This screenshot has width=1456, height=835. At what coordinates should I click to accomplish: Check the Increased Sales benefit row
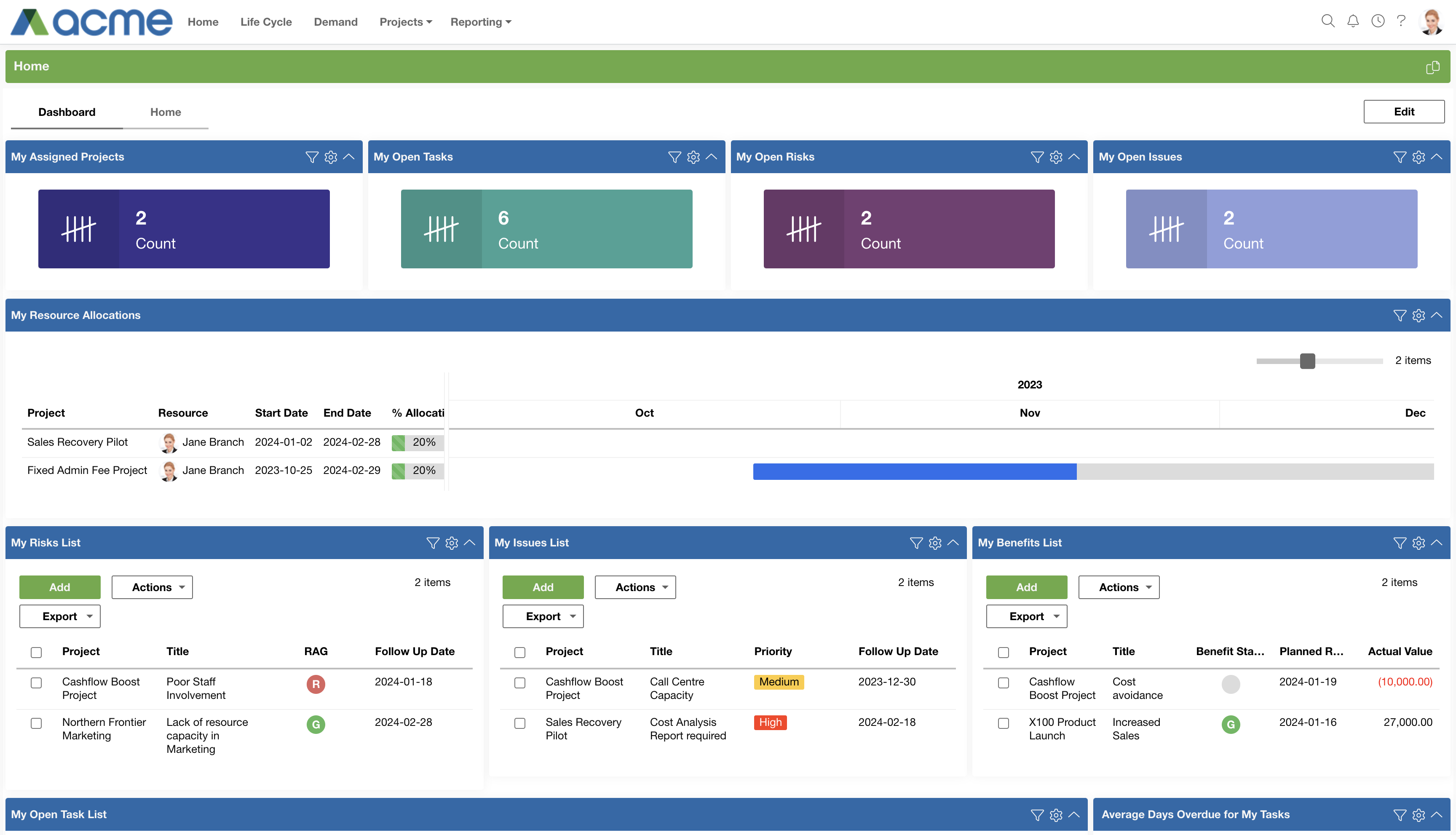click(x=1003, y=724)
